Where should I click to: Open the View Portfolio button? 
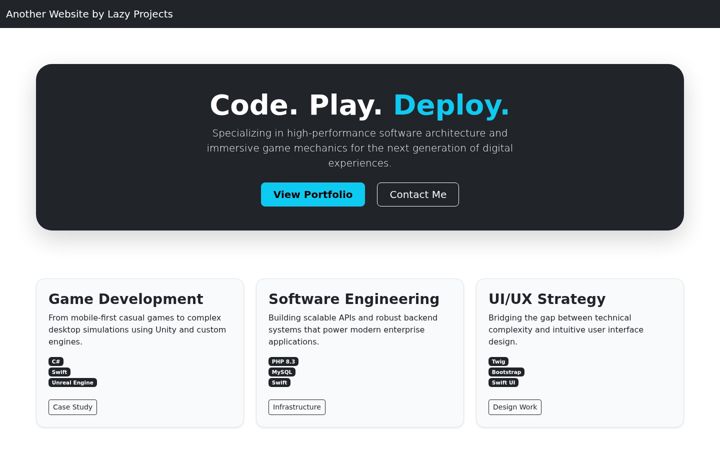coord(313,194)
